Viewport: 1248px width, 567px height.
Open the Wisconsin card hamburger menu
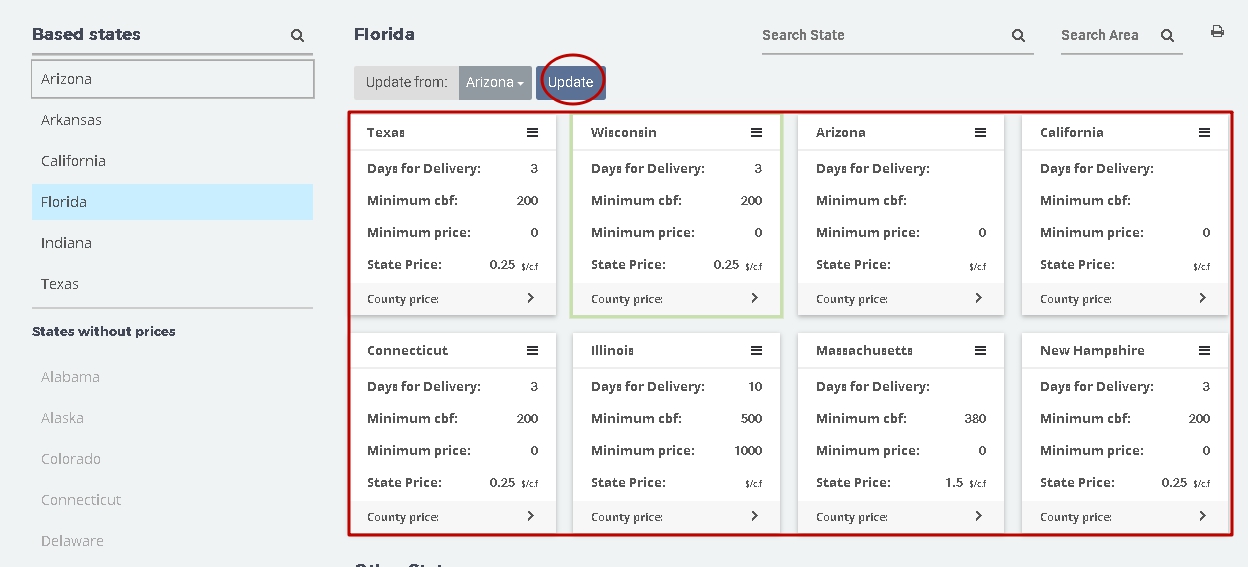point(756,132)
